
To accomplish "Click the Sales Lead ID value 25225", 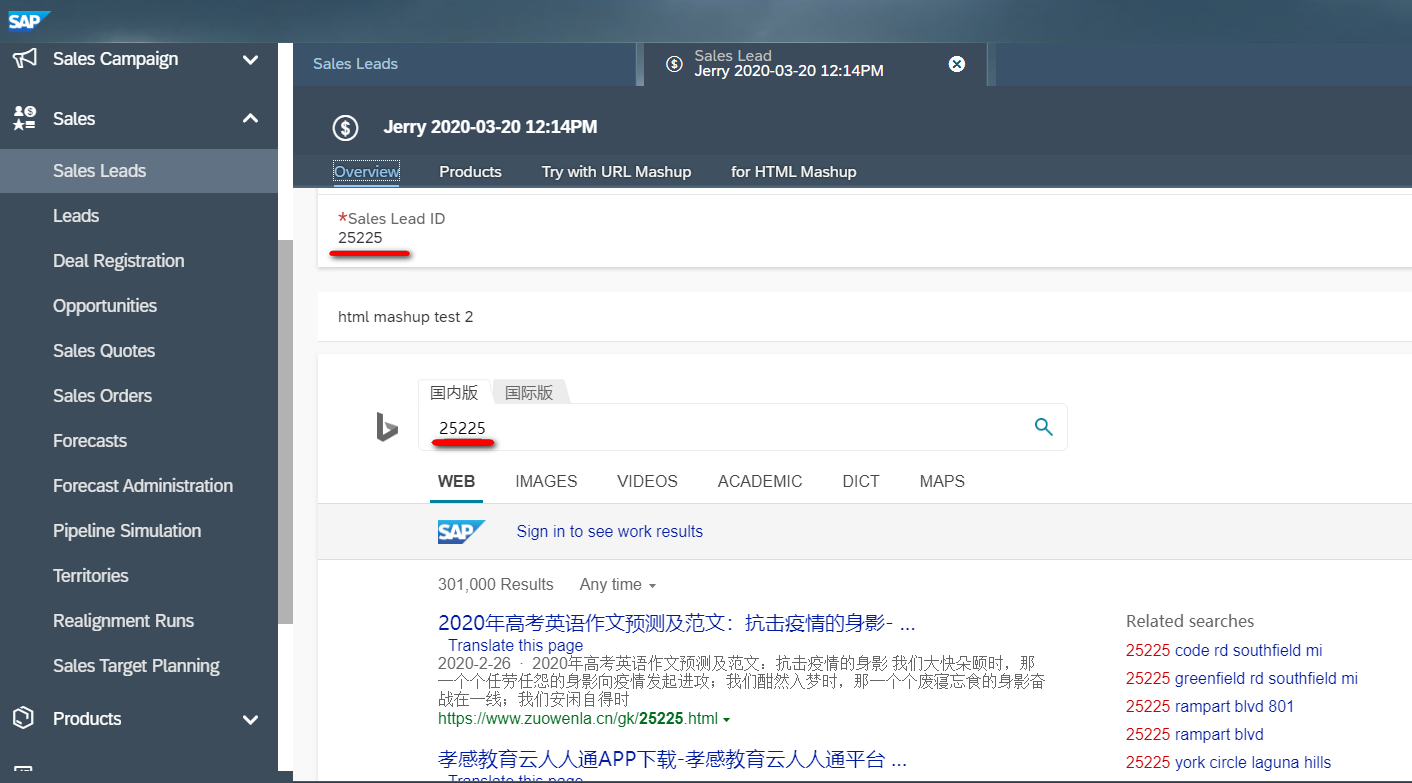I will (x=360, y=238).
